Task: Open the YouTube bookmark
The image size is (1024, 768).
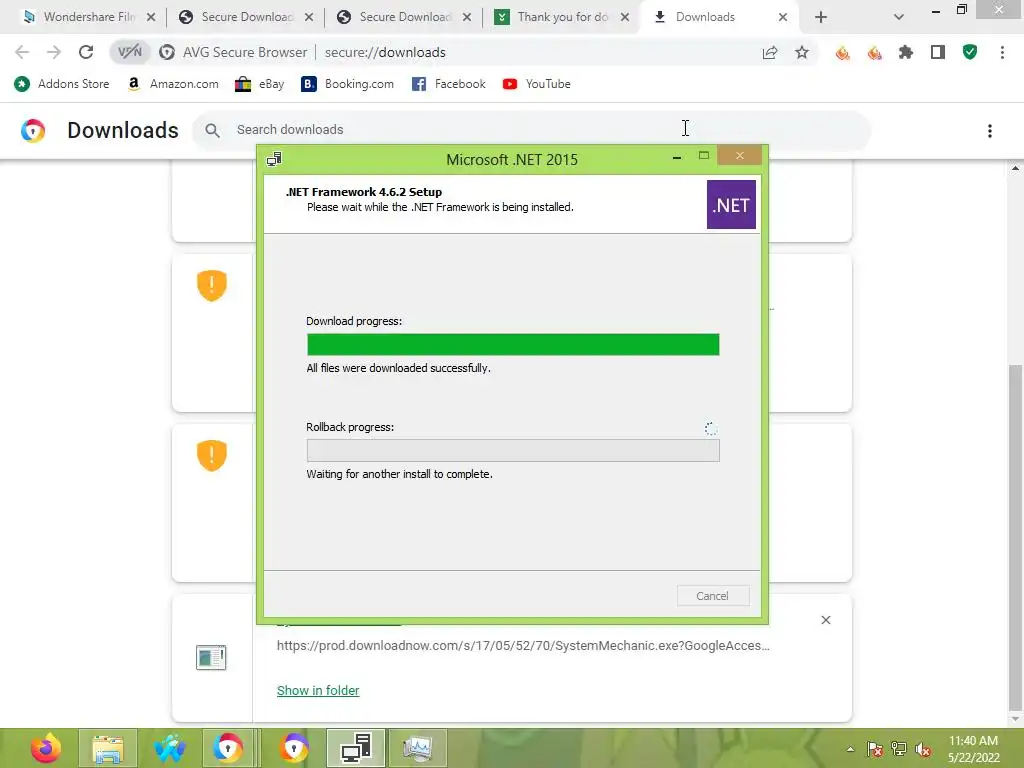Action: (x=537, y=84)
